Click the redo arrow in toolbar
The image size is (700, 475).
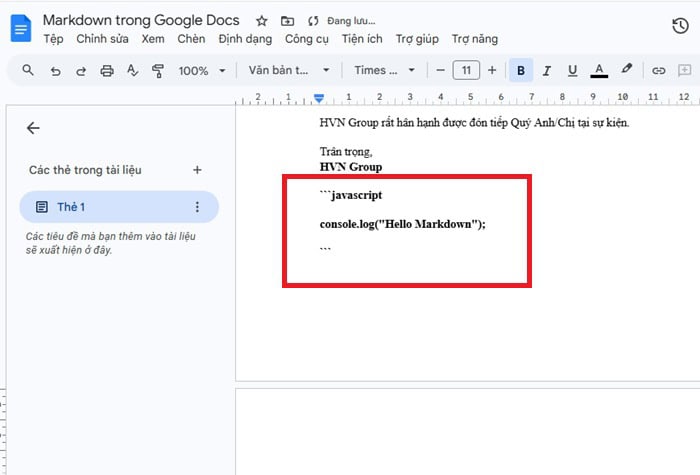pos(81,71)
